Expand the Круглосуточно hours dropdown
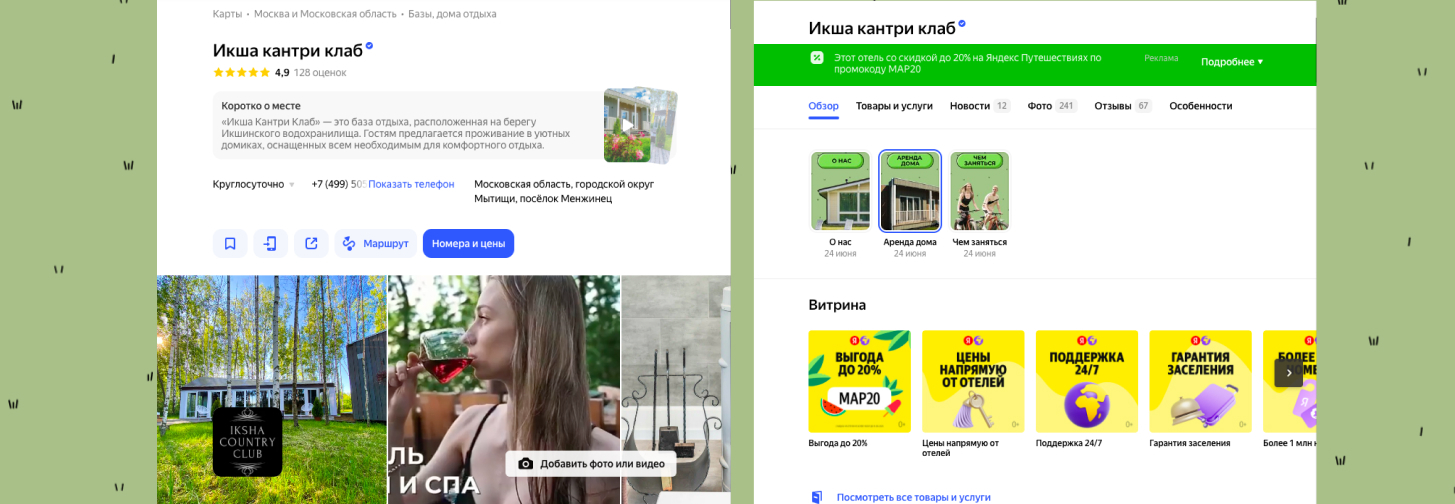 [x=254, y=184]
